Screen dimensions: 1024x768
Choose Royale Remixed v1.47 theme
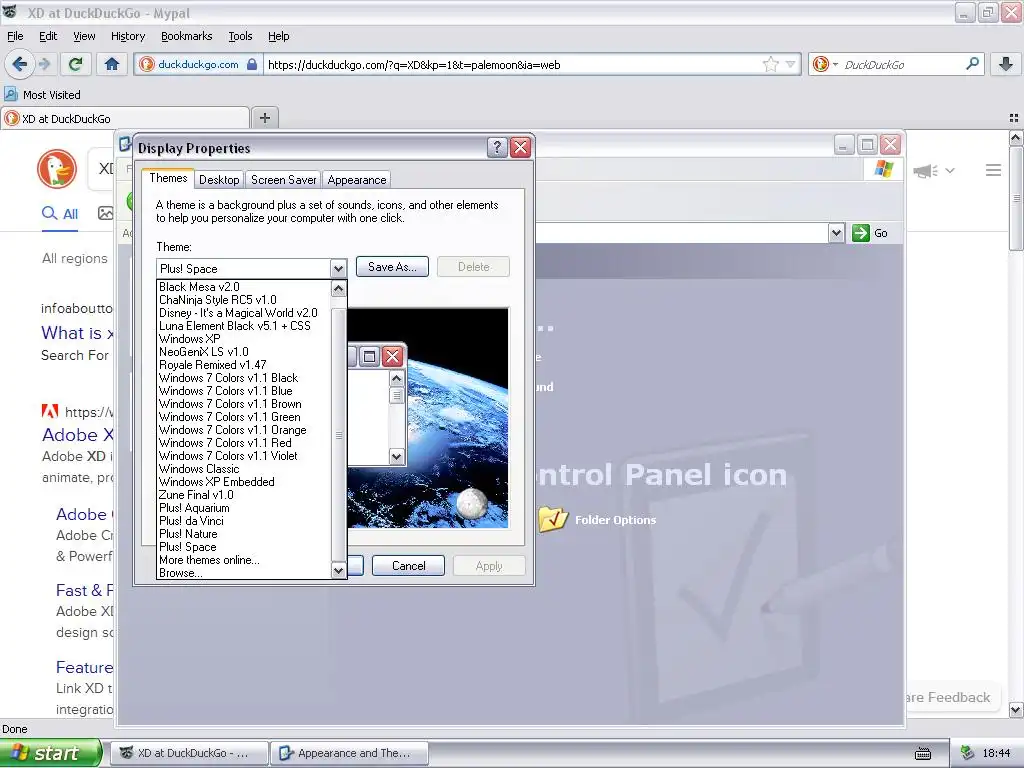[244, 364]
